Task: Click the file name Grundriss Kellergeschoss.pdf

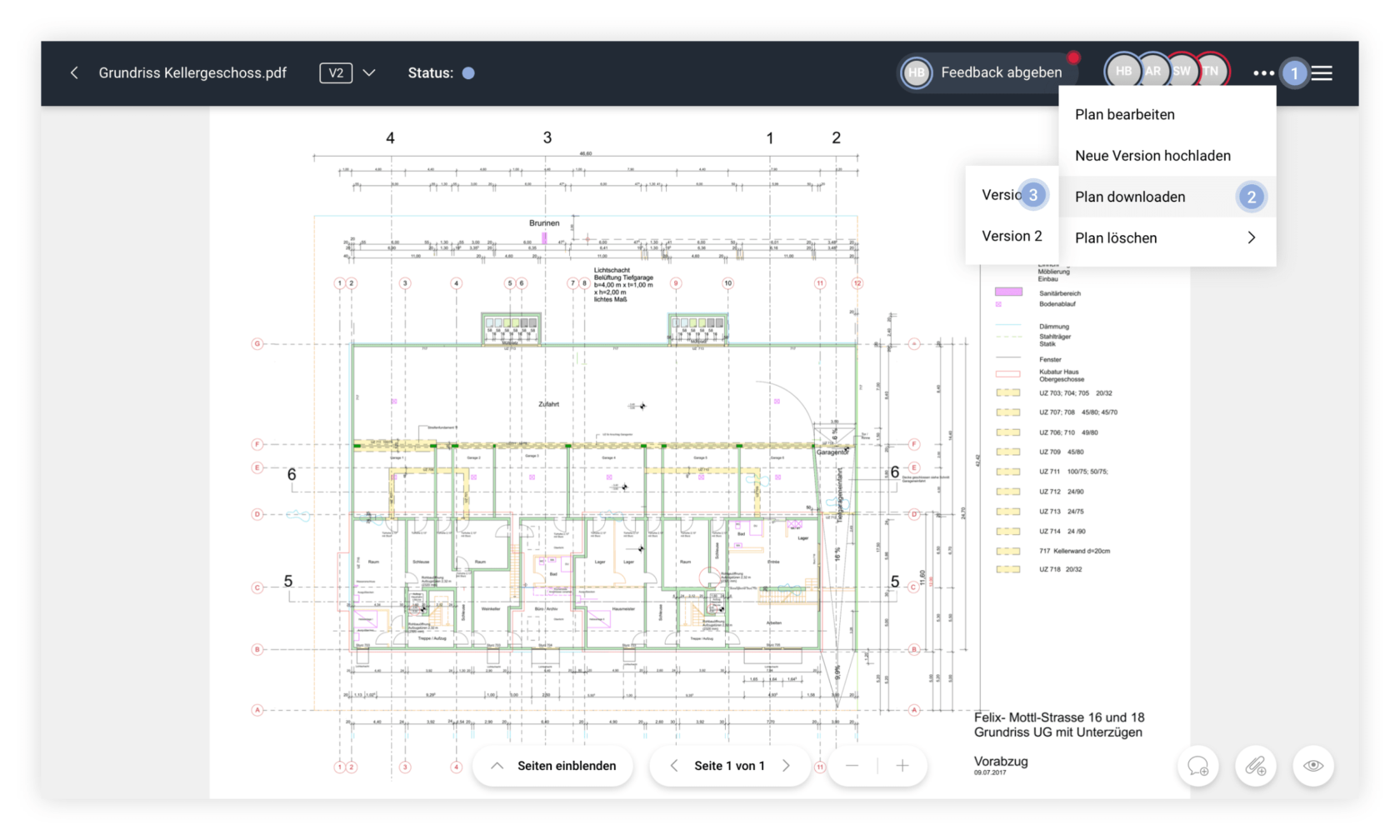Action: [x=192, y=73]
